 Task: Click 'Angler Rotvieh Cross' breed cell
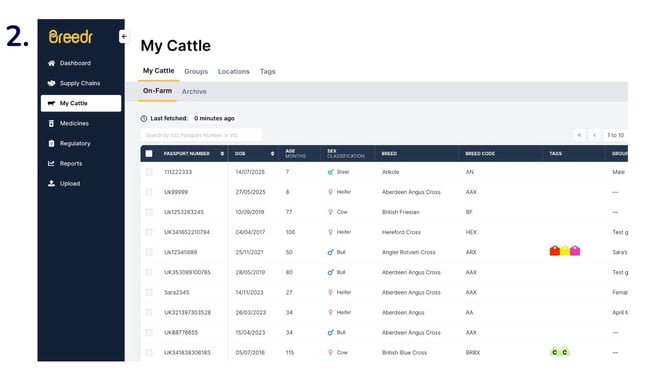tap(408, 252)
